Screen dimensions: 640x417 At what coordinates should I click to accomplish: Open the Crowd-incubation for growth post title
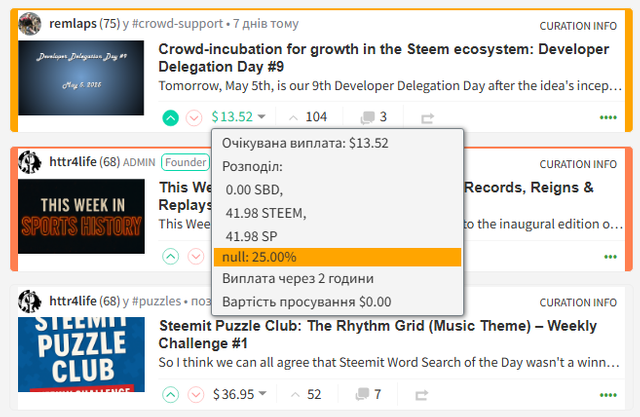[x=383, y=58]
